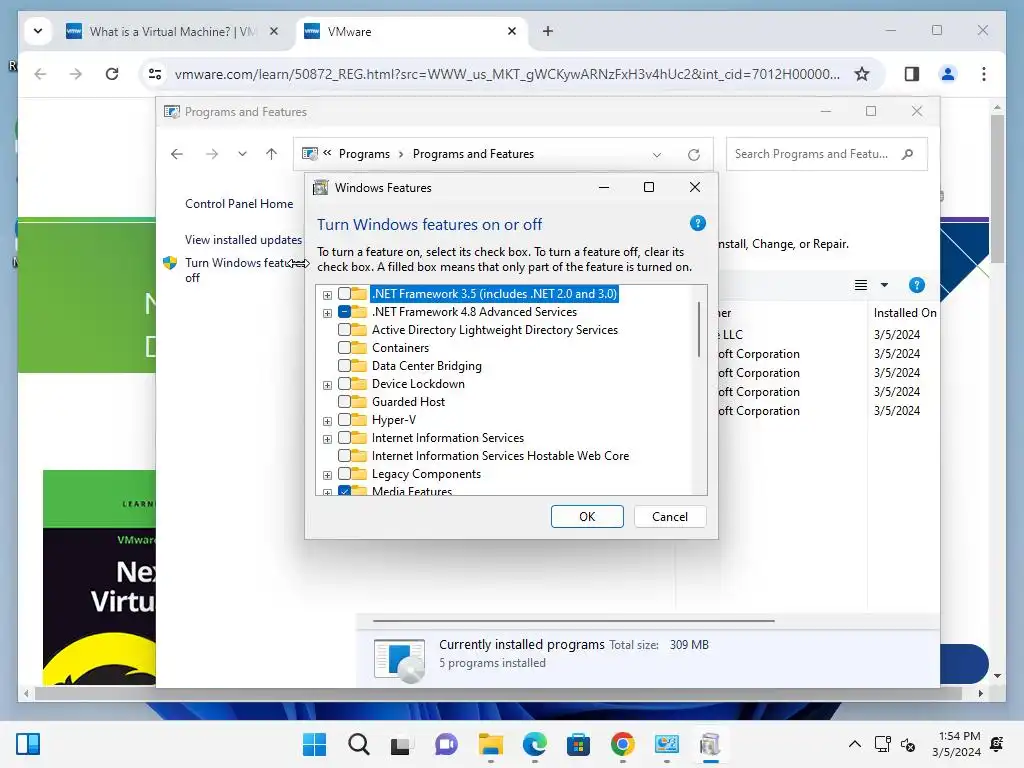The image size is (1024, 768).
Task: Click Windows Features list vertical scrollbar
Action: [x=699, y=330]
